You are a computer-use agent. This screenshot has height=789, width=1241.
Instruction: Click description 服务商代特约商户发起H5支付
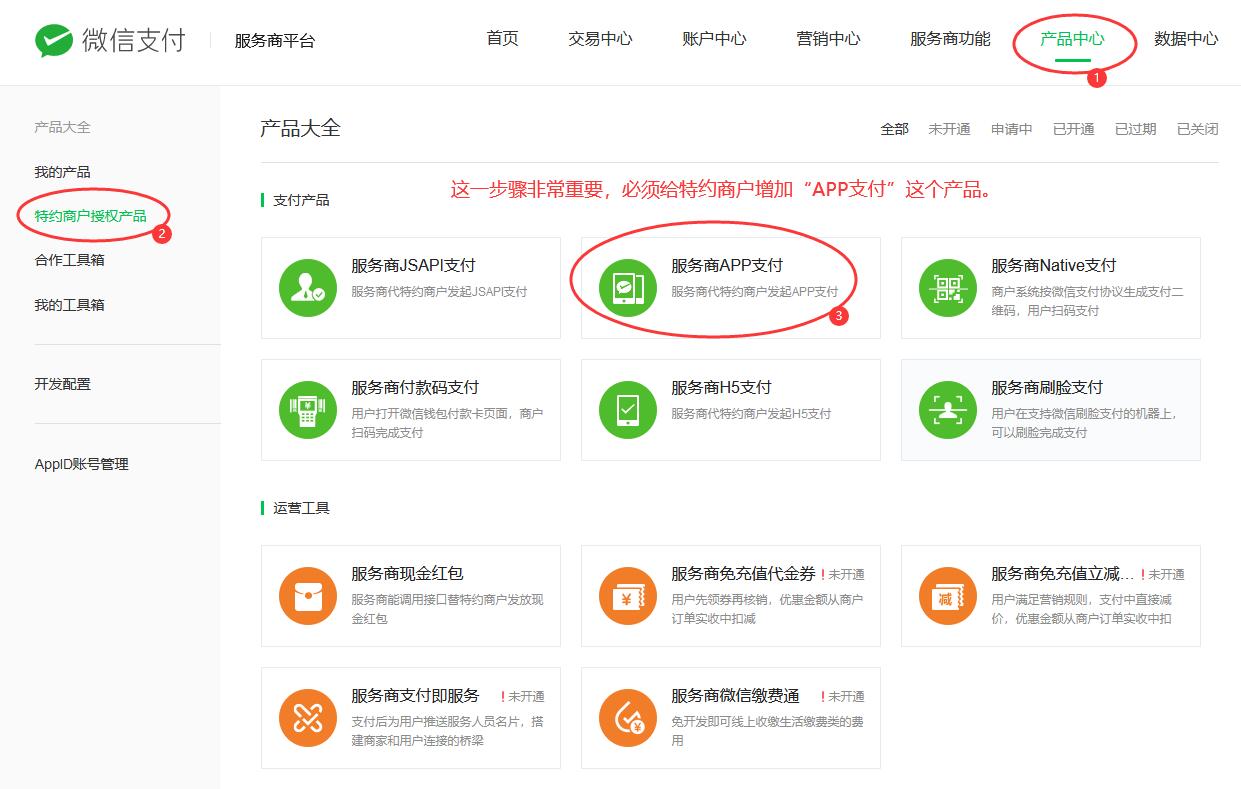(751, 414)
